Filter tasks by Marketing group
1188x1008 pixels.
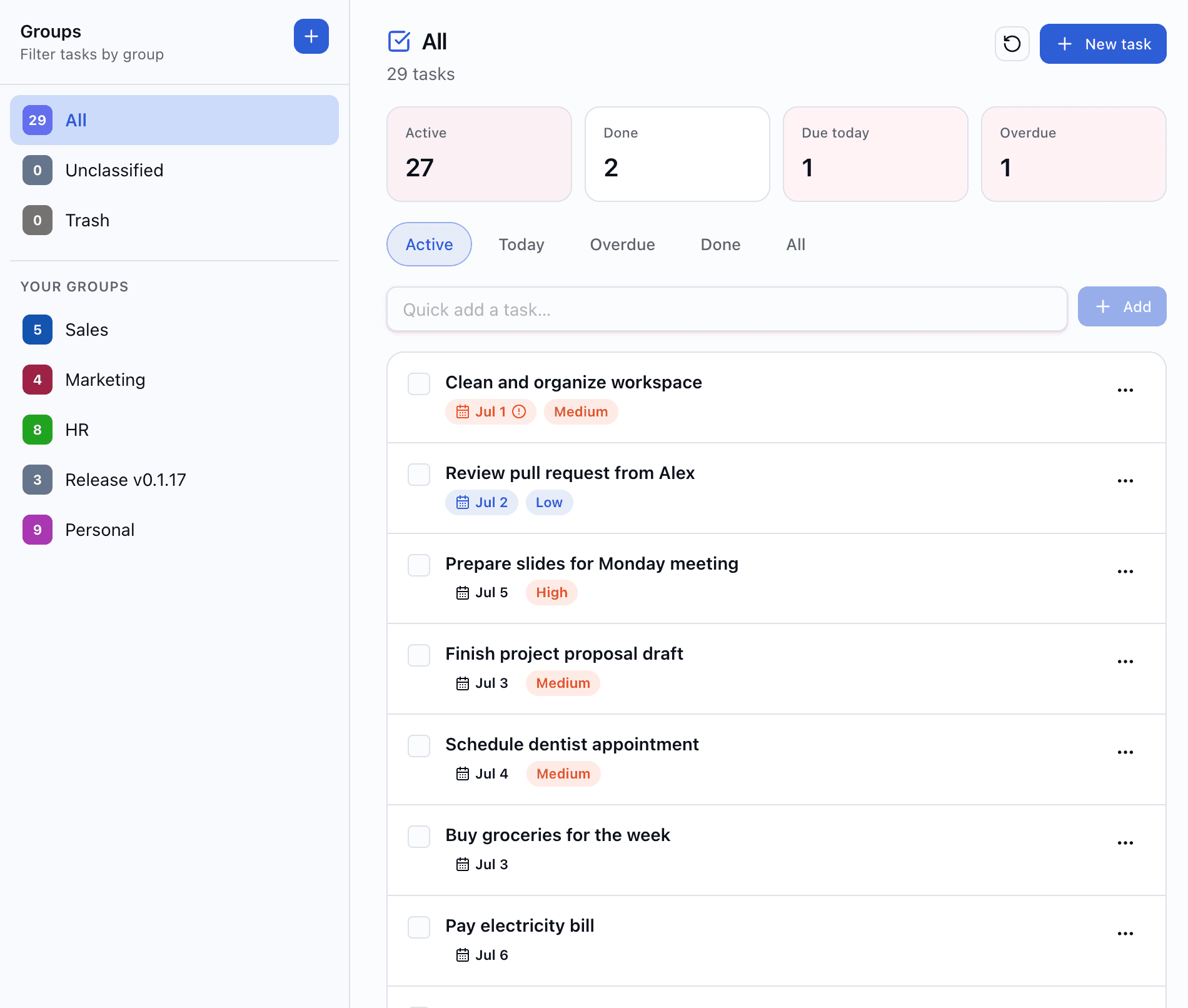[x=174, y=380]
